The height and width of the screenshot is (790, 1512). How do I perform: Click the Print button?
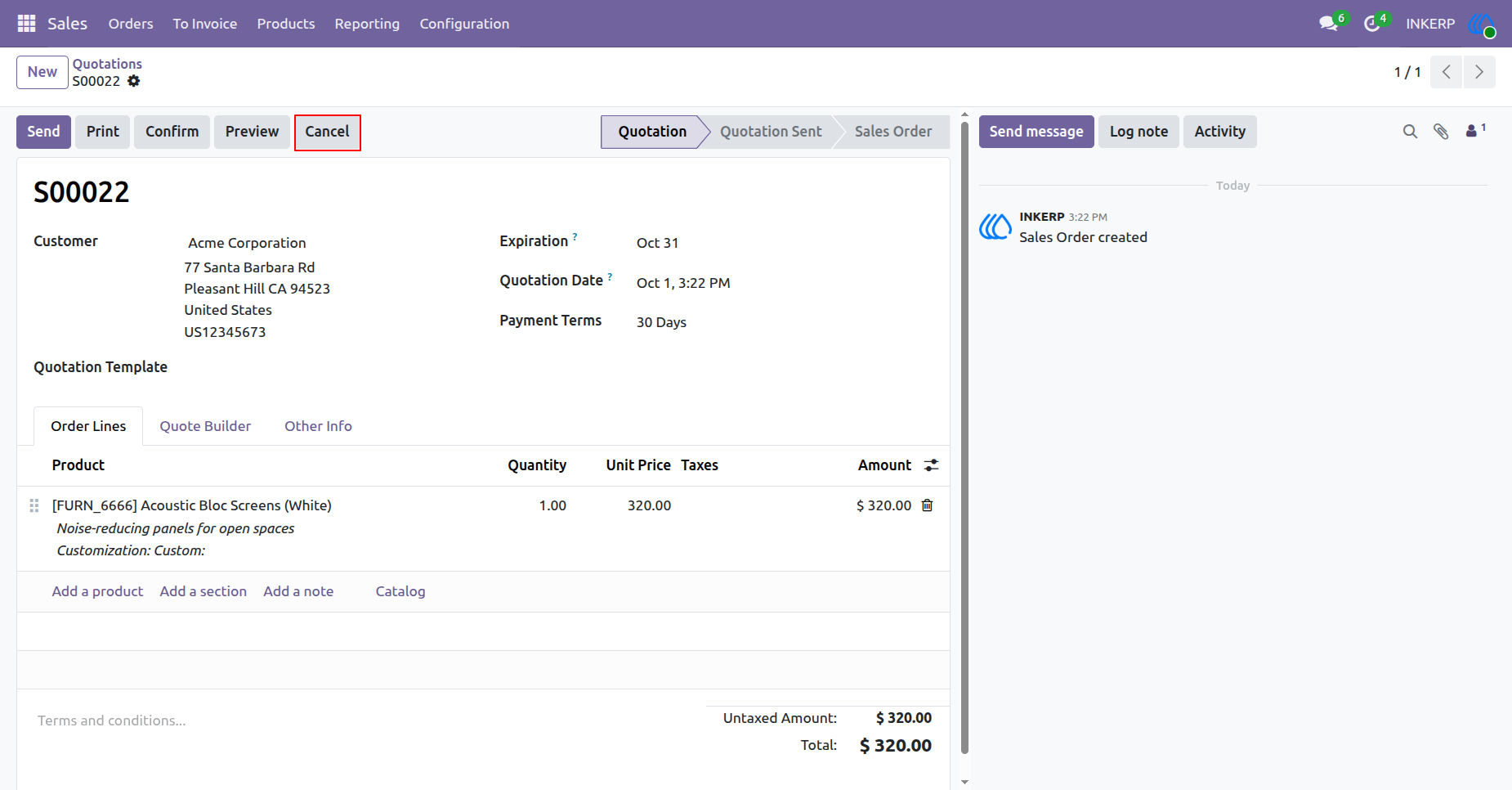[x=103, y=132]
